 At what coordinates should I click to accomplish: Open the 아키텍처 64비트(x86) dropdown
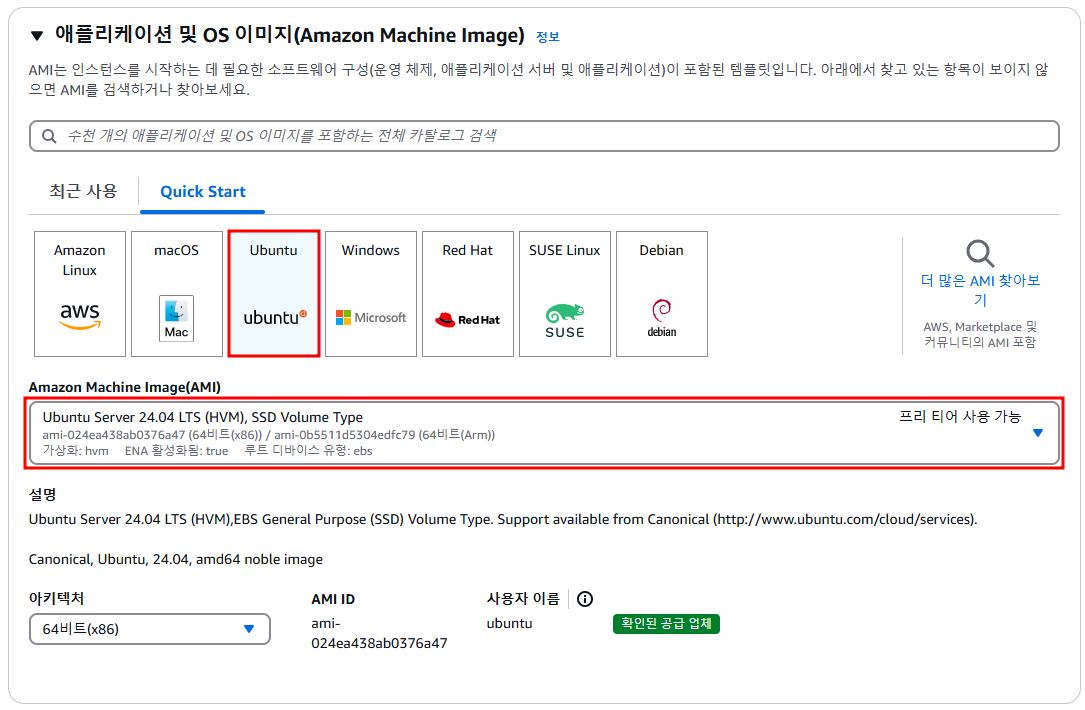(149, 629)
